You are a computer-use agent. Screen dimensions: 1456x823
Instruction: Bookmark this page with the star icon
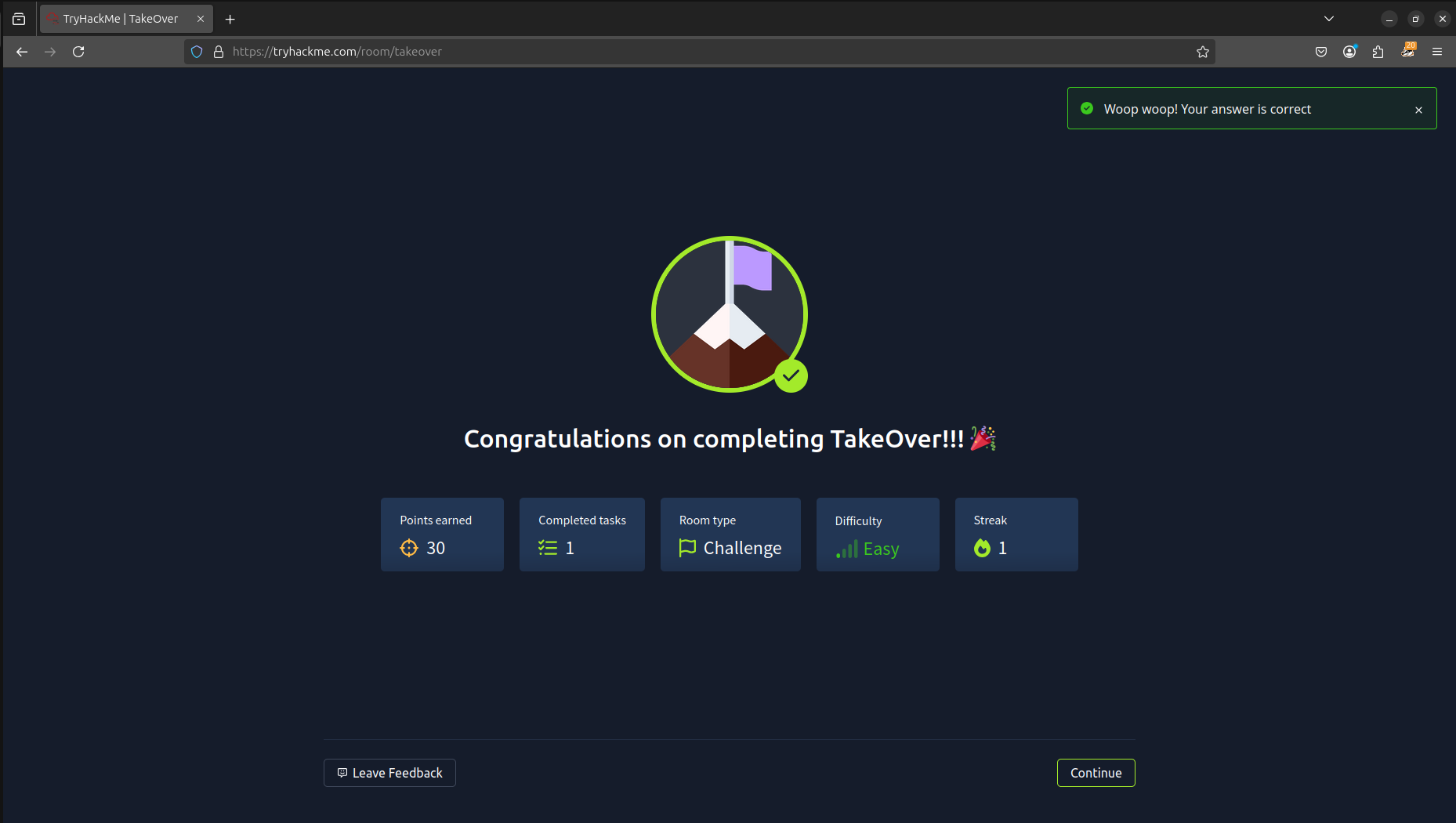pos(1203,52)
